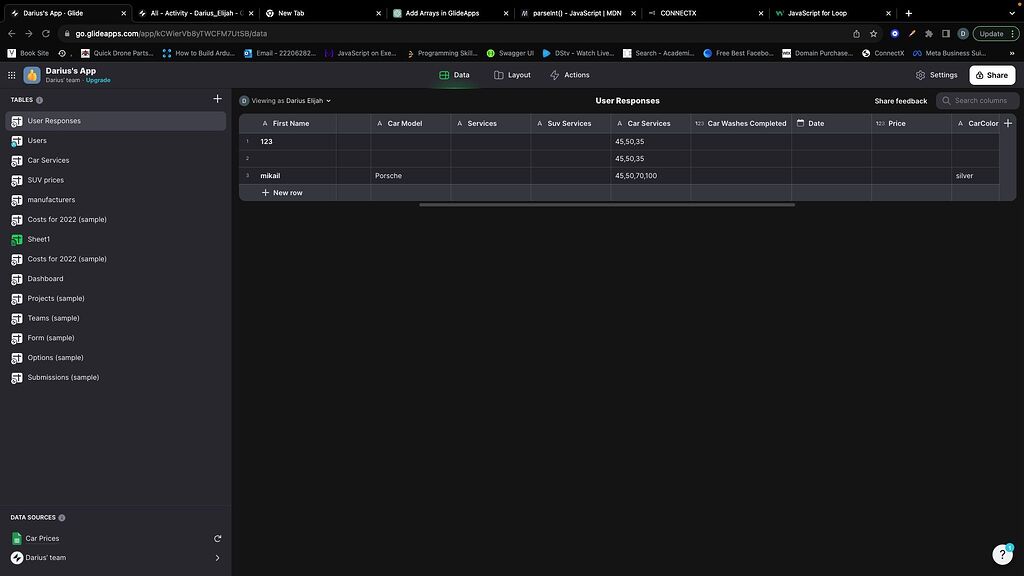
Task: Add a new column with the plus icon
Action: pos(1008,122)
